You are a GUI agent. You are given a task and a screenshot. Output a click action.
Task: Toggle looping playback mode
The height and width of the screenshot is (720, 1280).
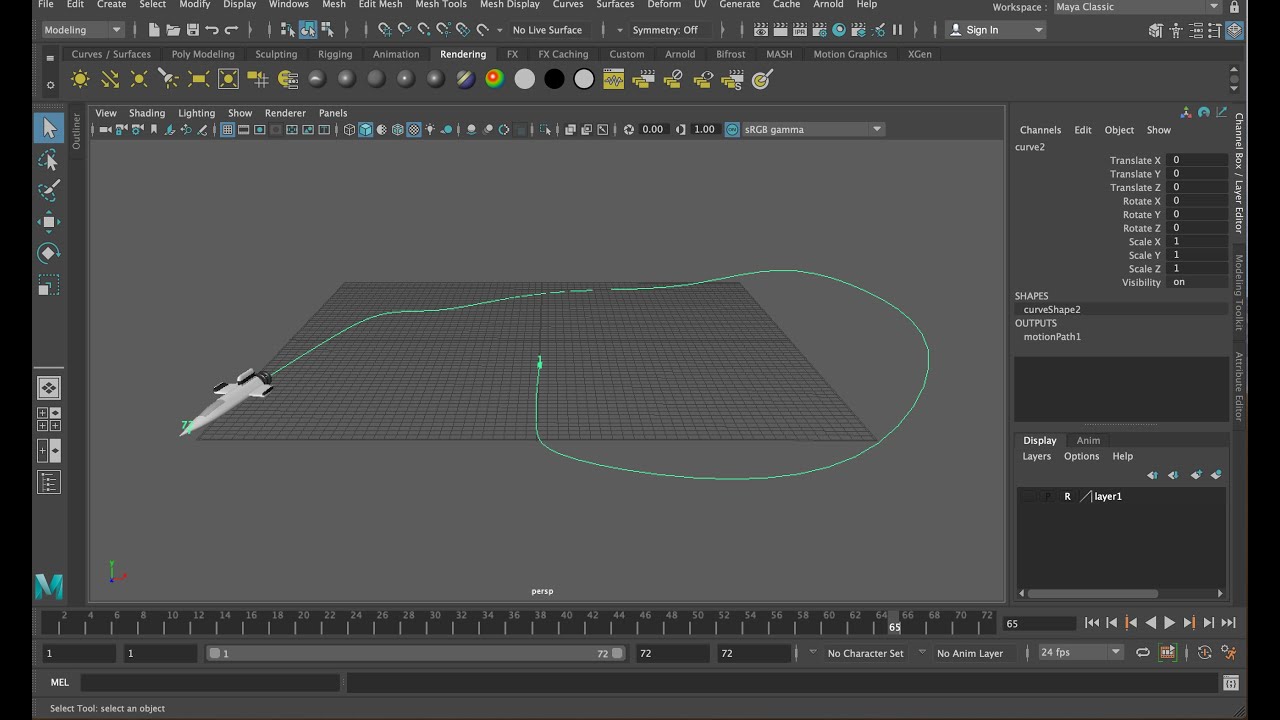(1143, 653)
